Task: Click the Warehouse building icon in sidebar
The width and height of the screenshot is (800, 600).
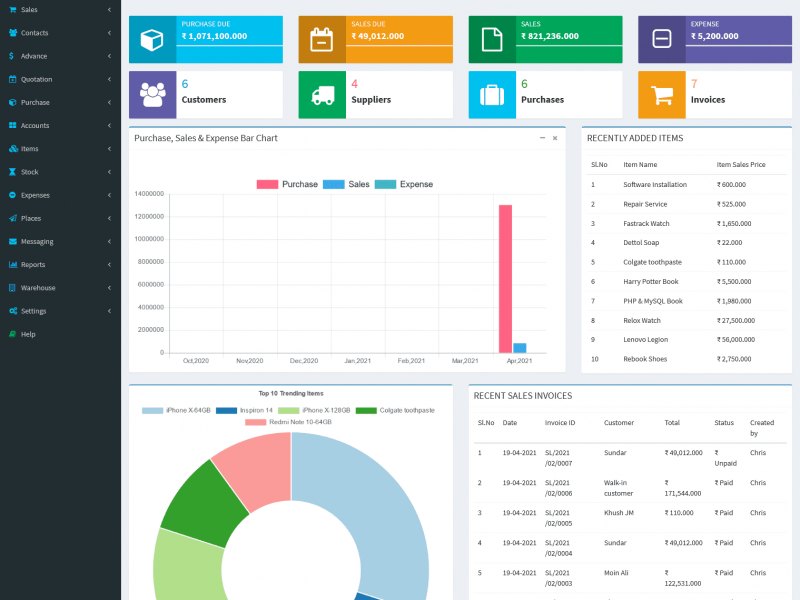Action: 12,288
